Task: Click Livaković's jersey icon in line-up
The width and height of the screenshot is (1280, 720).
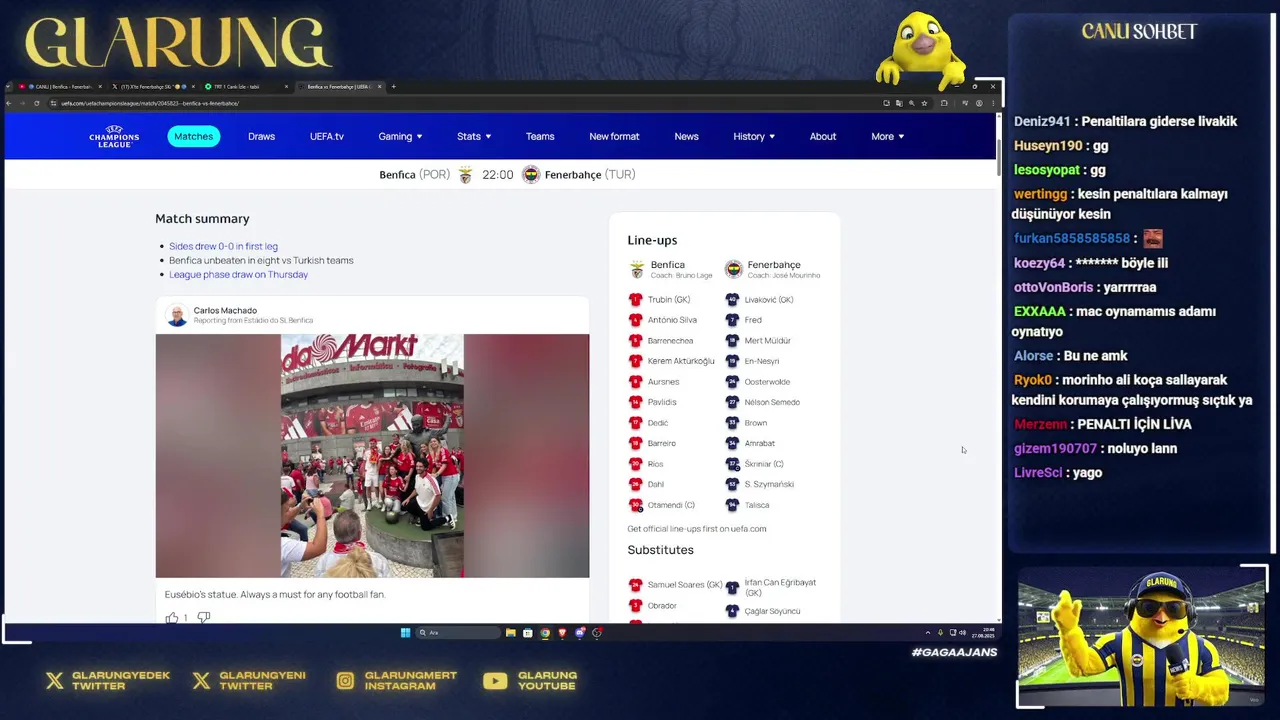Action: coord(733,299)
